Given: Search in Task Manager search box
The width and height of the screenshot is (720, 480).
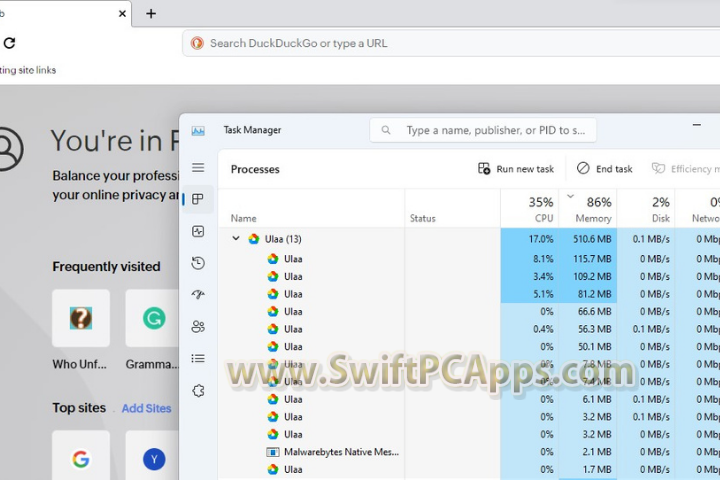Looking at the screenshot, I should (483, 130).
